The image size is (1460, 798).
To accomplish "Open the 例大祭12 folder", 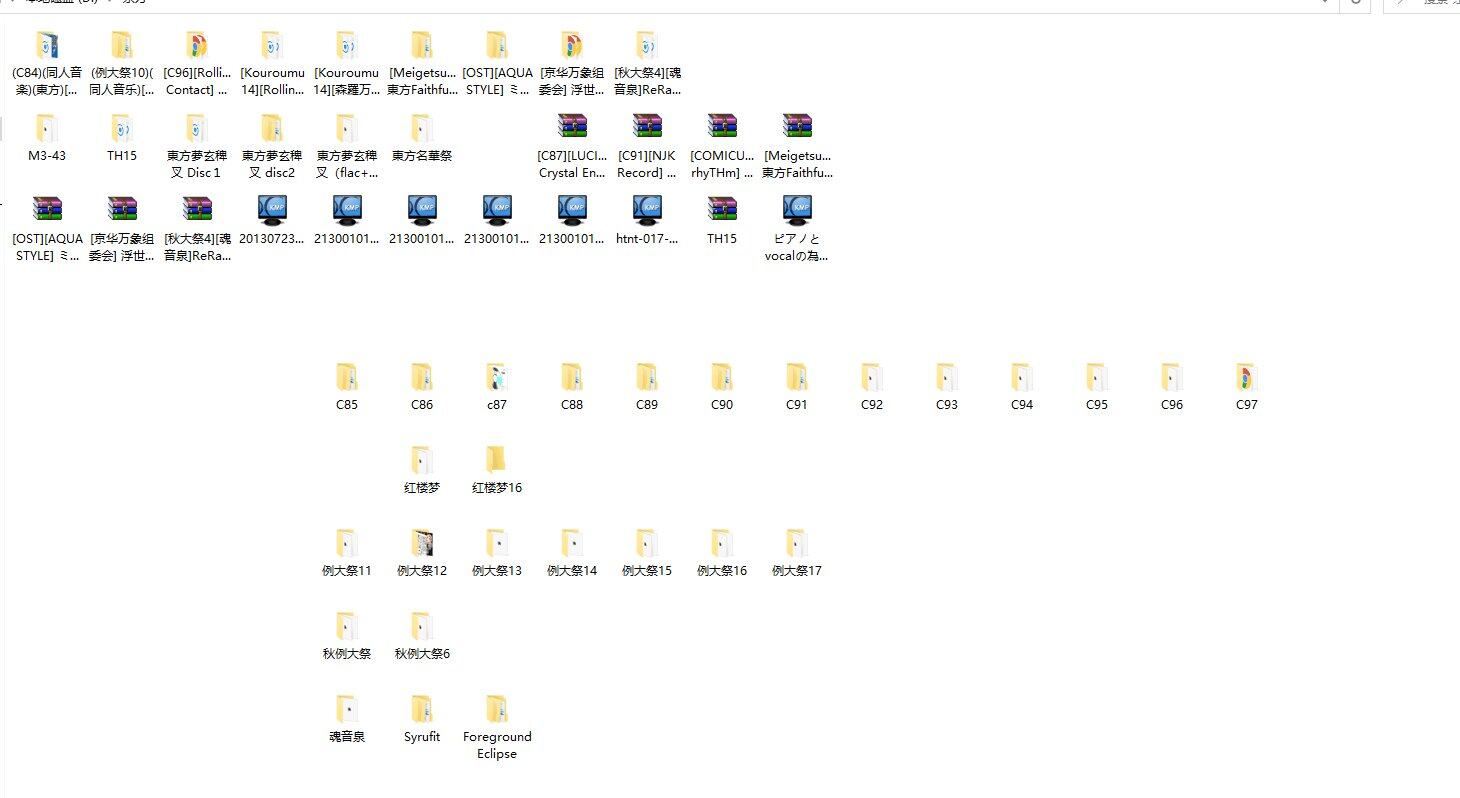I will click(x=422, y=553).
